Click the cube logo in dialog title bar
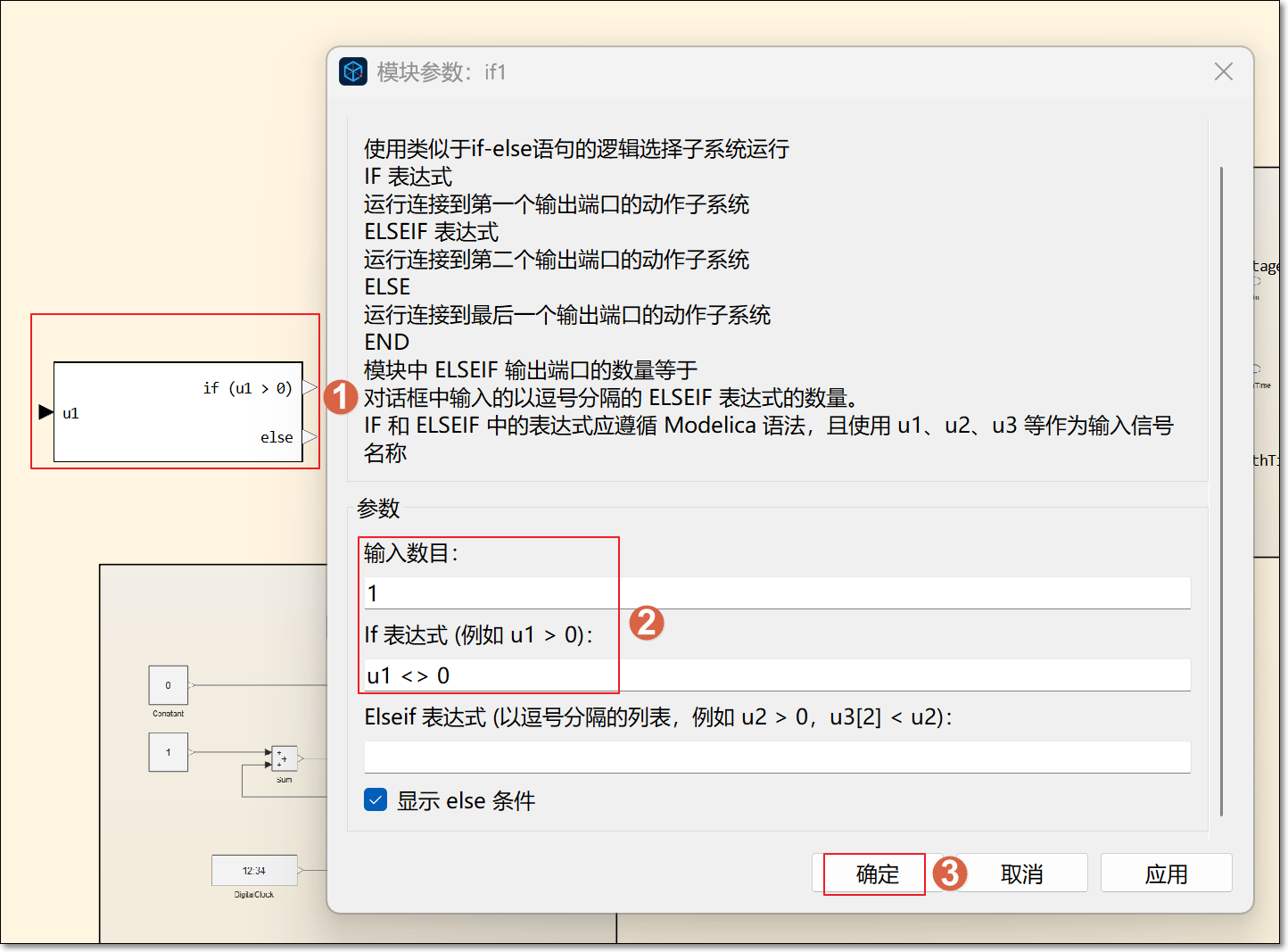Screen dimensions: 1288x952 (353, 71)
